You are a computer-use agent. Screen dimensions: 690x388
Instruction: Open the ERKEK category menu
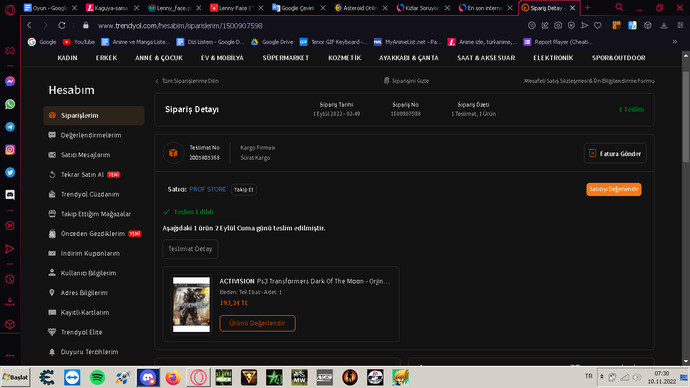pos(106,58)
